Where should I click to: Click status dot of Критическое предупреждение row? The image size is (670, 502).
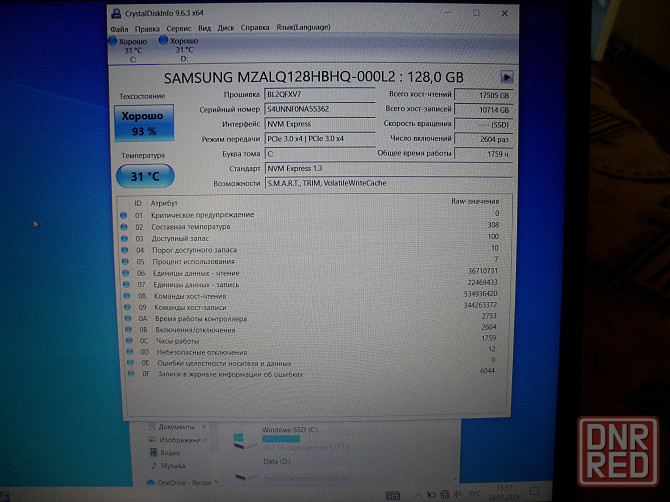pyautogui.click(x=123, y=215)
